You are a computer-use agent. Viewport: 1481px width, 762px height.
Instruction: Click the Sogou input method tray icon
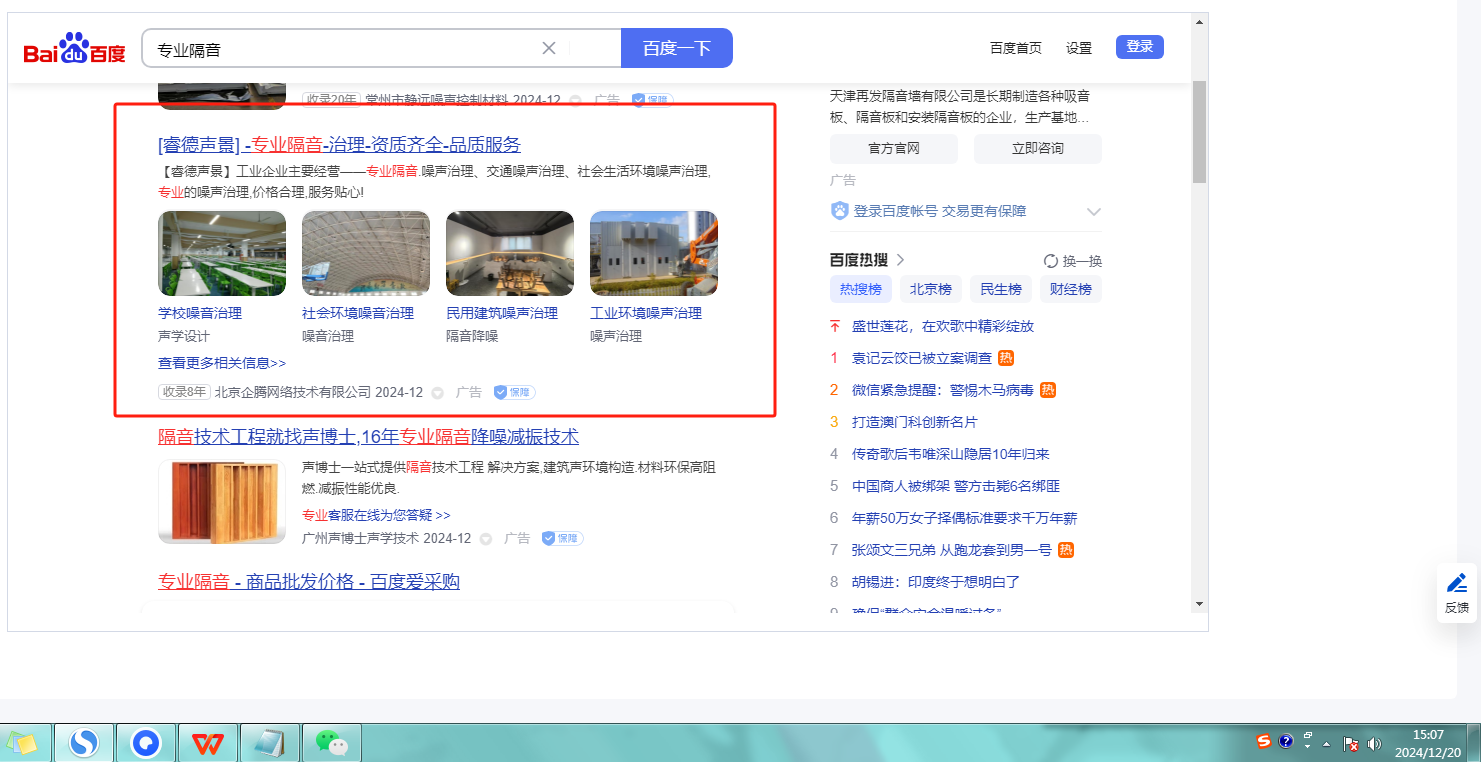1264,741
